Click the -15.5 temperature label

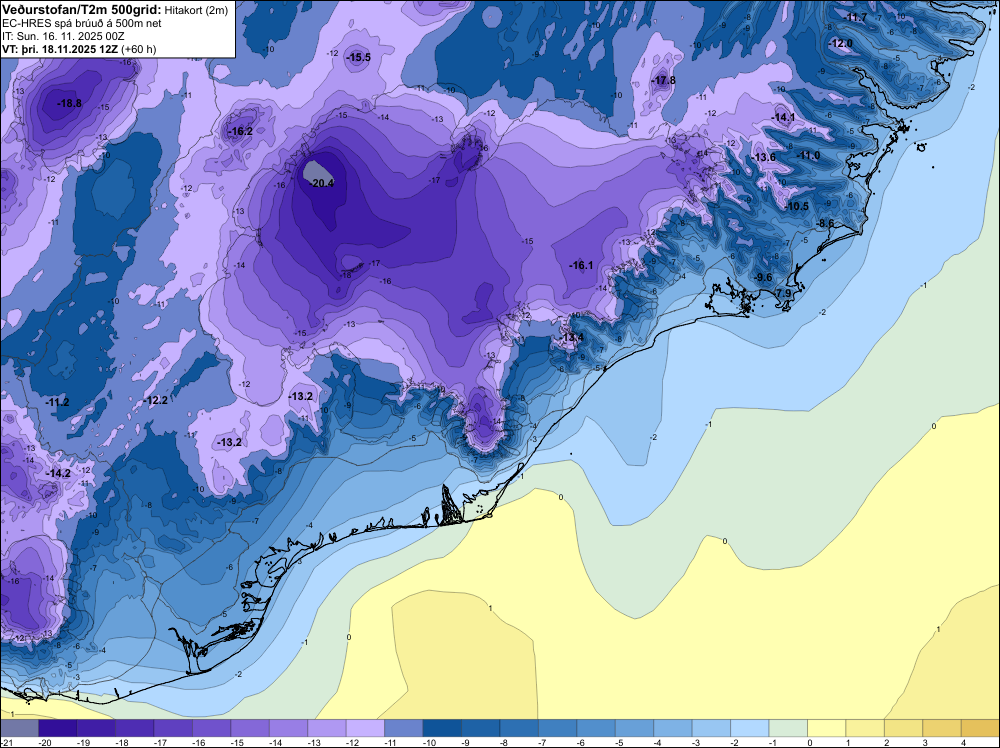358,57
